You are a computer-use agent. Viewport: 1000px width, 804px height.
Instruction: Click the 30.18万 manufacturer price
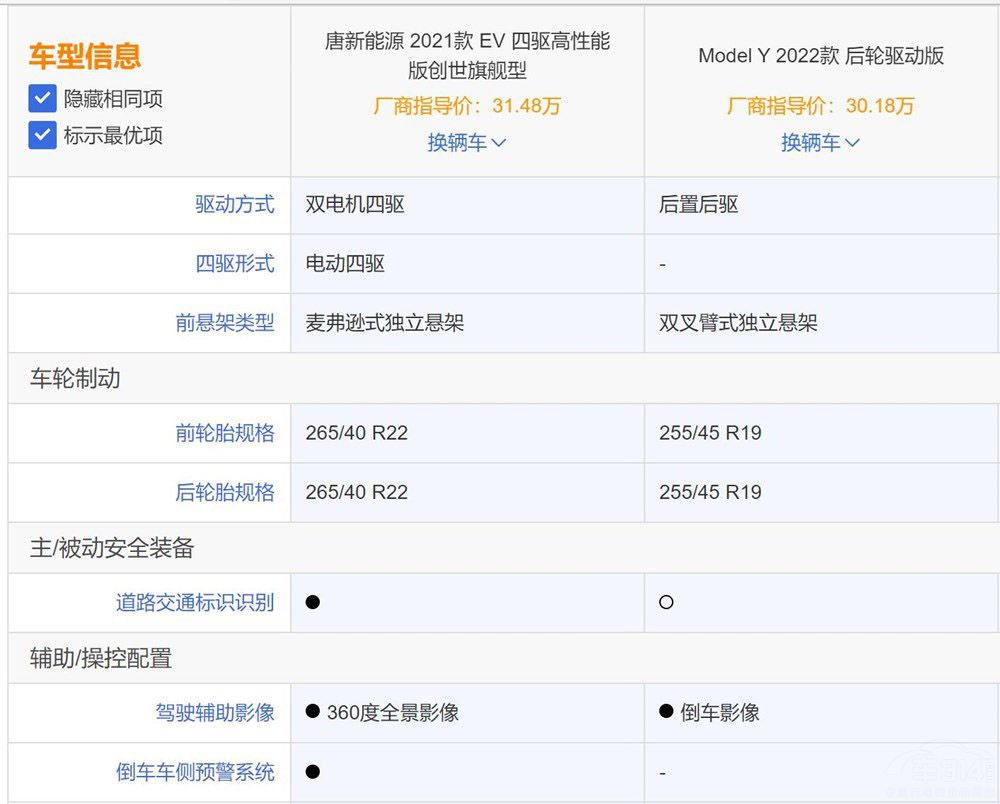click(x=880, y=106)
